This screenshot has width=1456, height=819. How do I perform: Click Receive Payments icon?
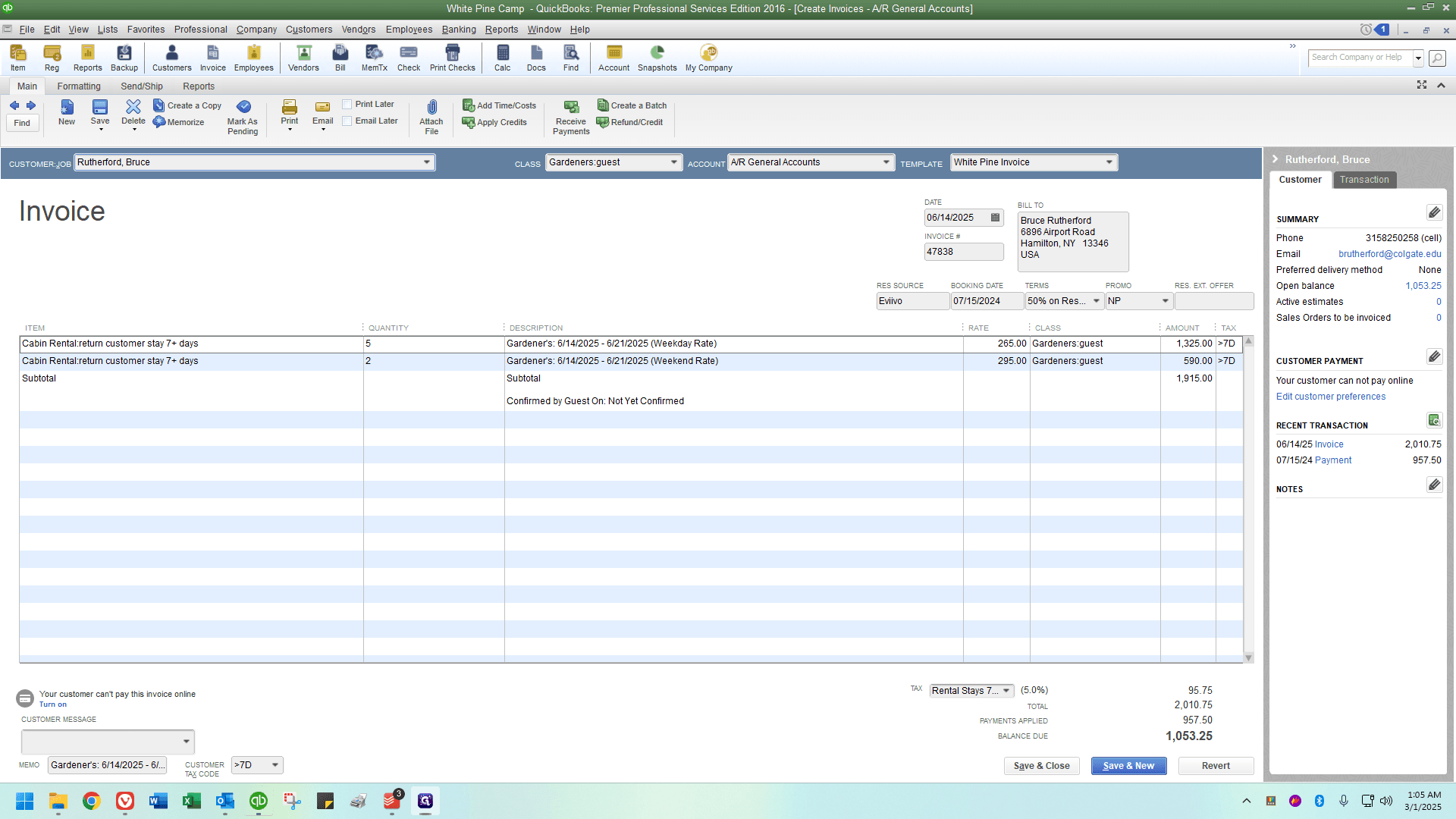571,117
